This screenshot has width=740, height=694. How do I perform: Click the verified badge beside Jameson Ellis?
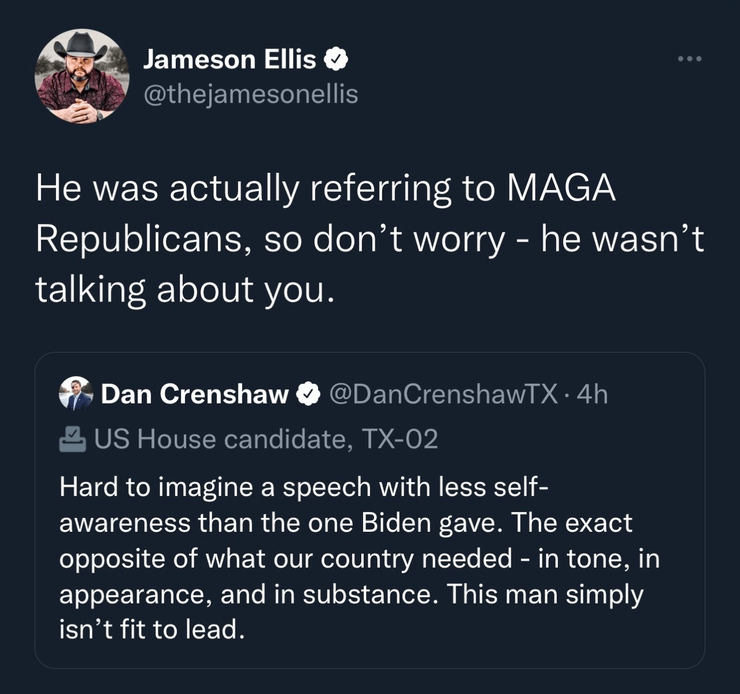(x=335, y=60)
